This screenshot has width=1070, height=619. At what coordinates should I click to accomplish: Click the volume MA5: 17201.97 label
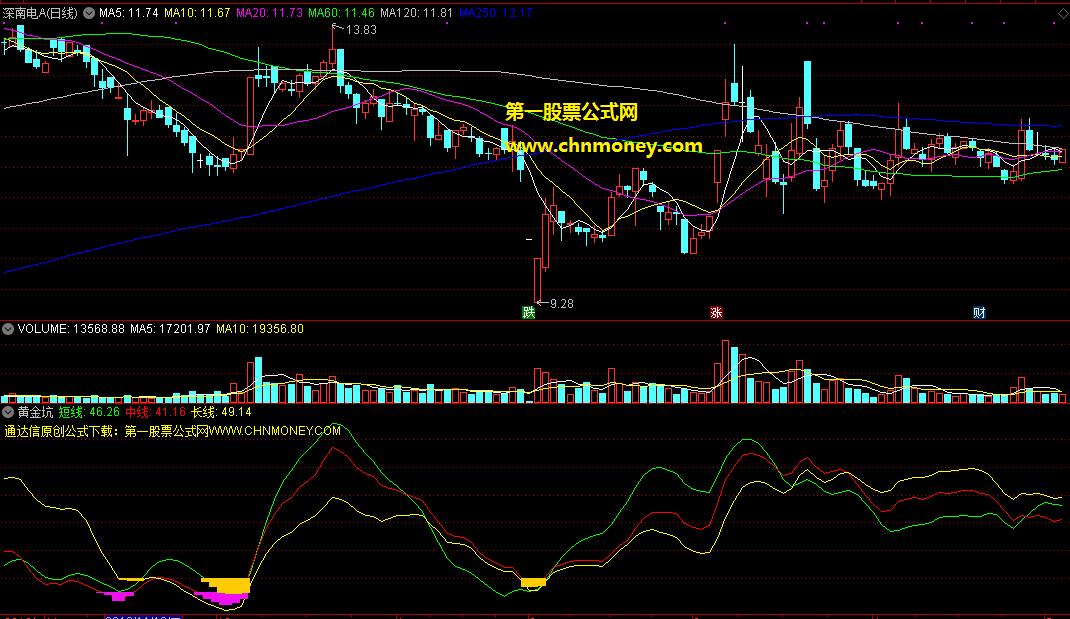(x=170, y=329)
